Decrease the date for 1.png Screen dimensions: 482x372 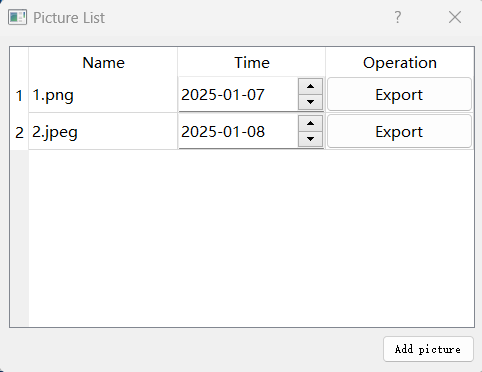click(310, 102)
